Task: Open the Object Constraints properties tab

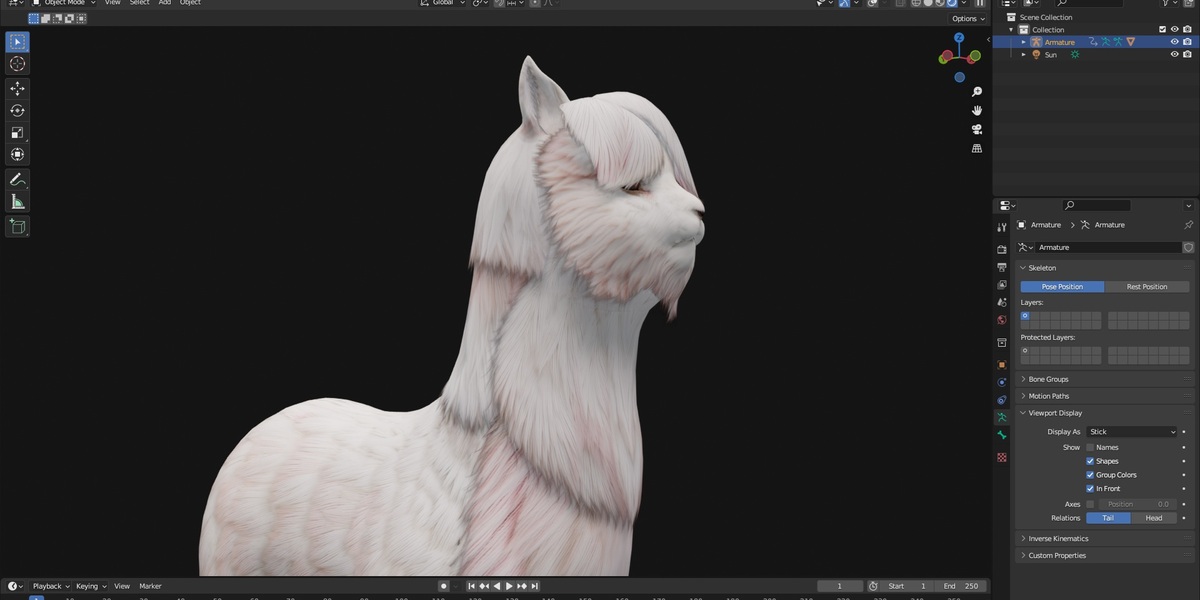Action: coord(1002,400)
